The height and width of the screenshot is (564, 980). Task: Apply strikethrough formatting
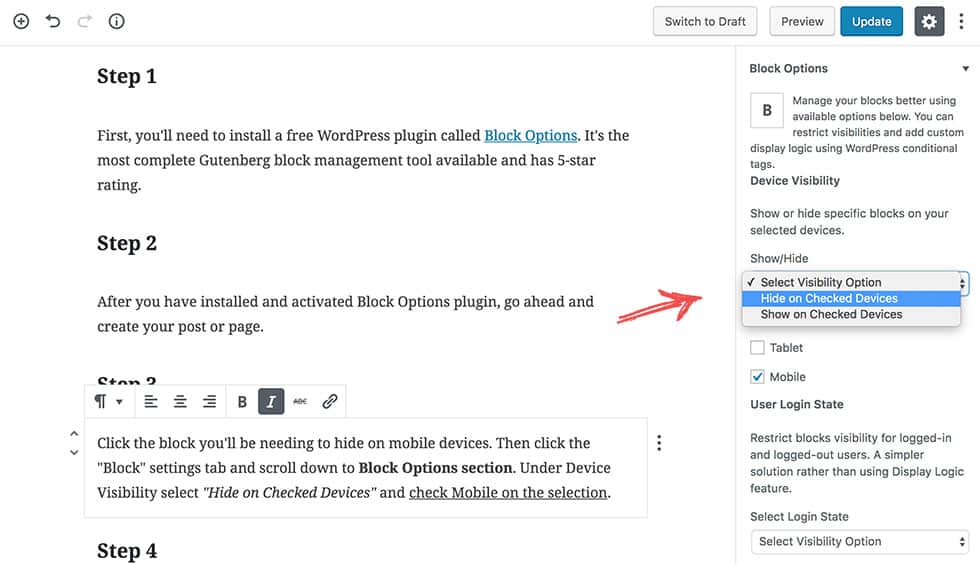300,401
